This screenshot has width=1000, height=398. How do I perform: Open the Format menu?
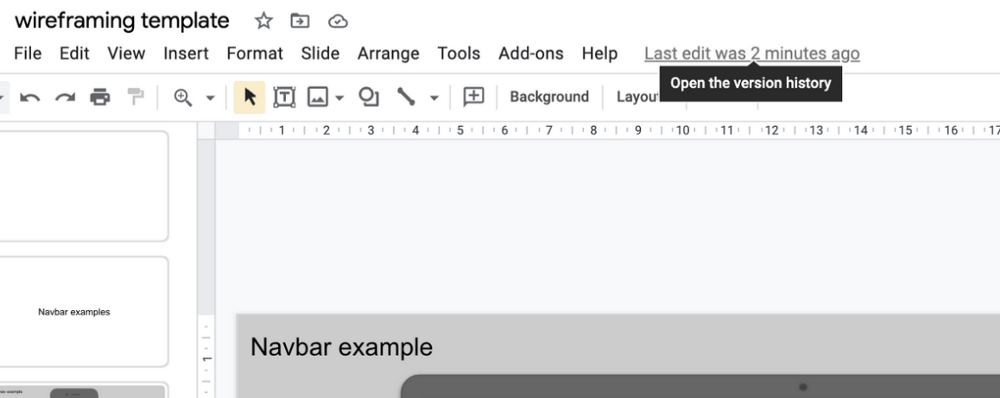point(254,54)
